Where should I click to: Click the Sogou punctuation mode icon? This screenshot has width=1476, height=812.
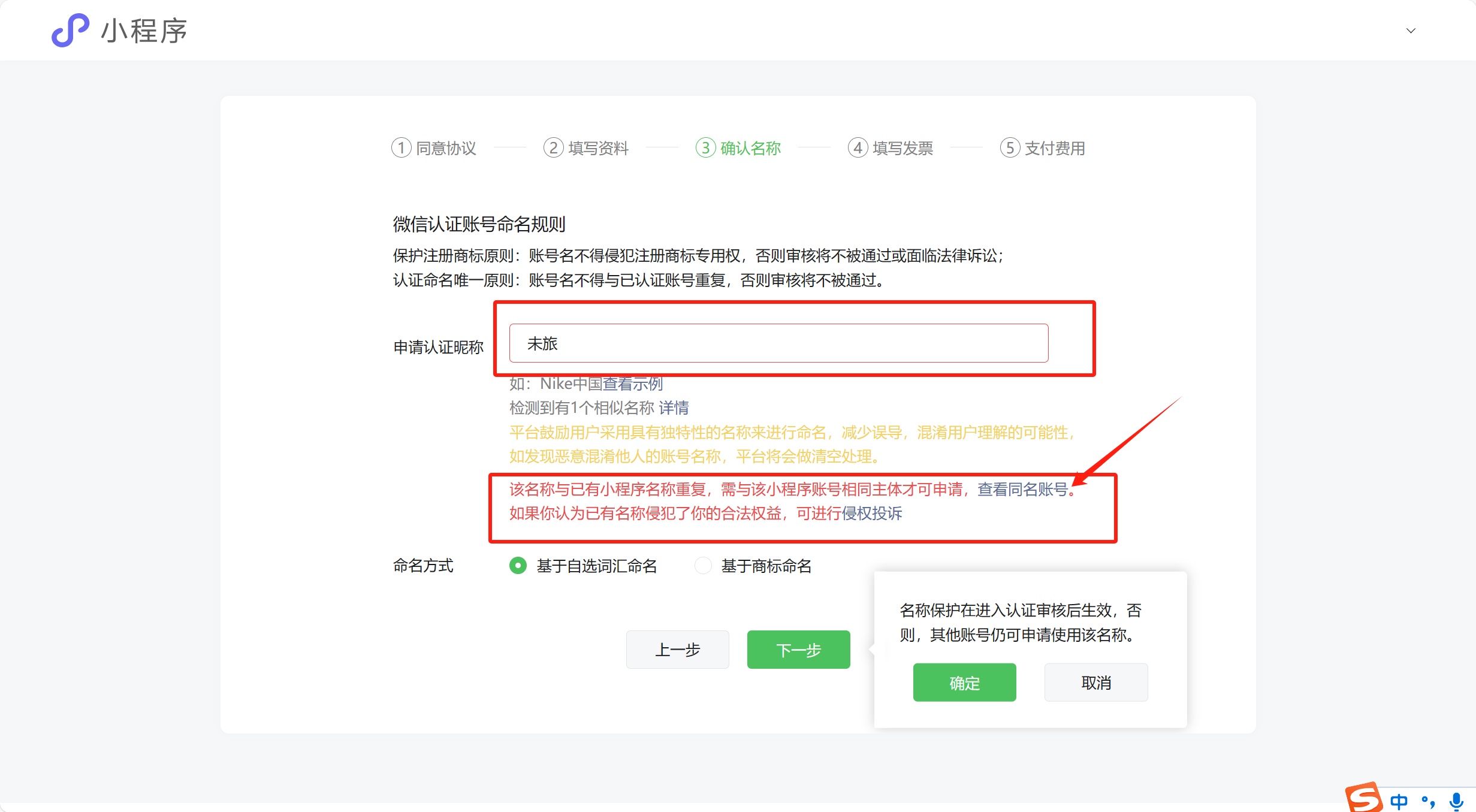(x=1428, y=801)
